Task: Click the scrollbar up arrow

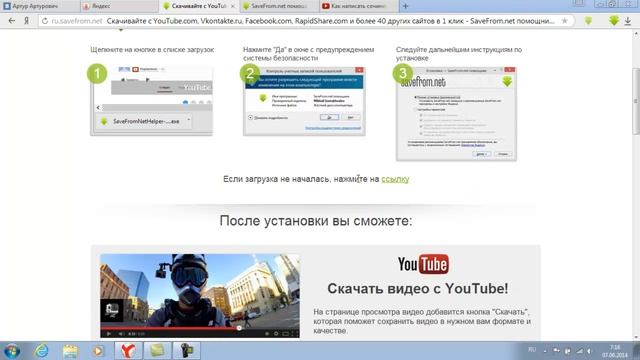Action: click(x=636, y=33)
